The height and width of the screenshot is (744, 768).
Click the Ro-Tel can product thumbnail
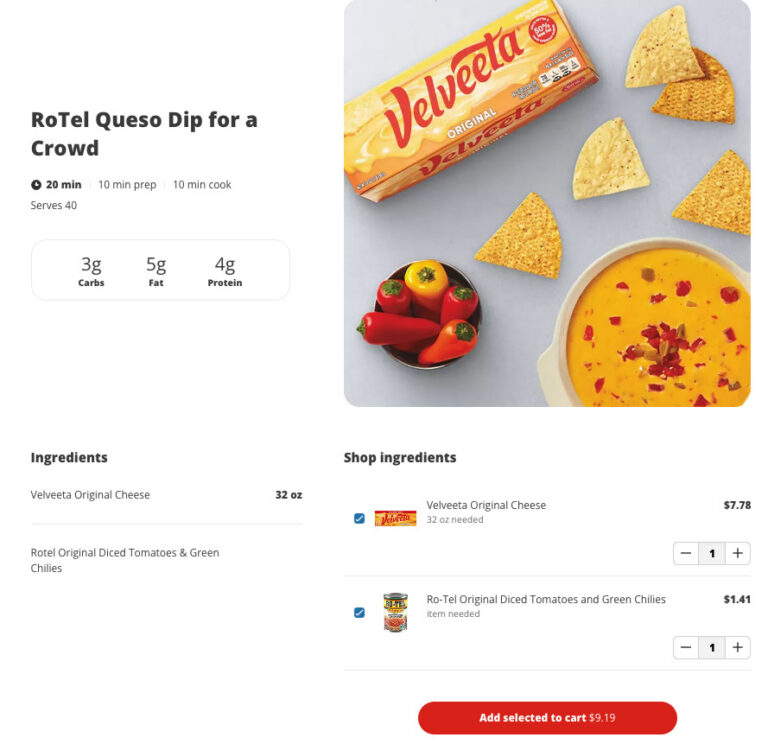(395, 612)
